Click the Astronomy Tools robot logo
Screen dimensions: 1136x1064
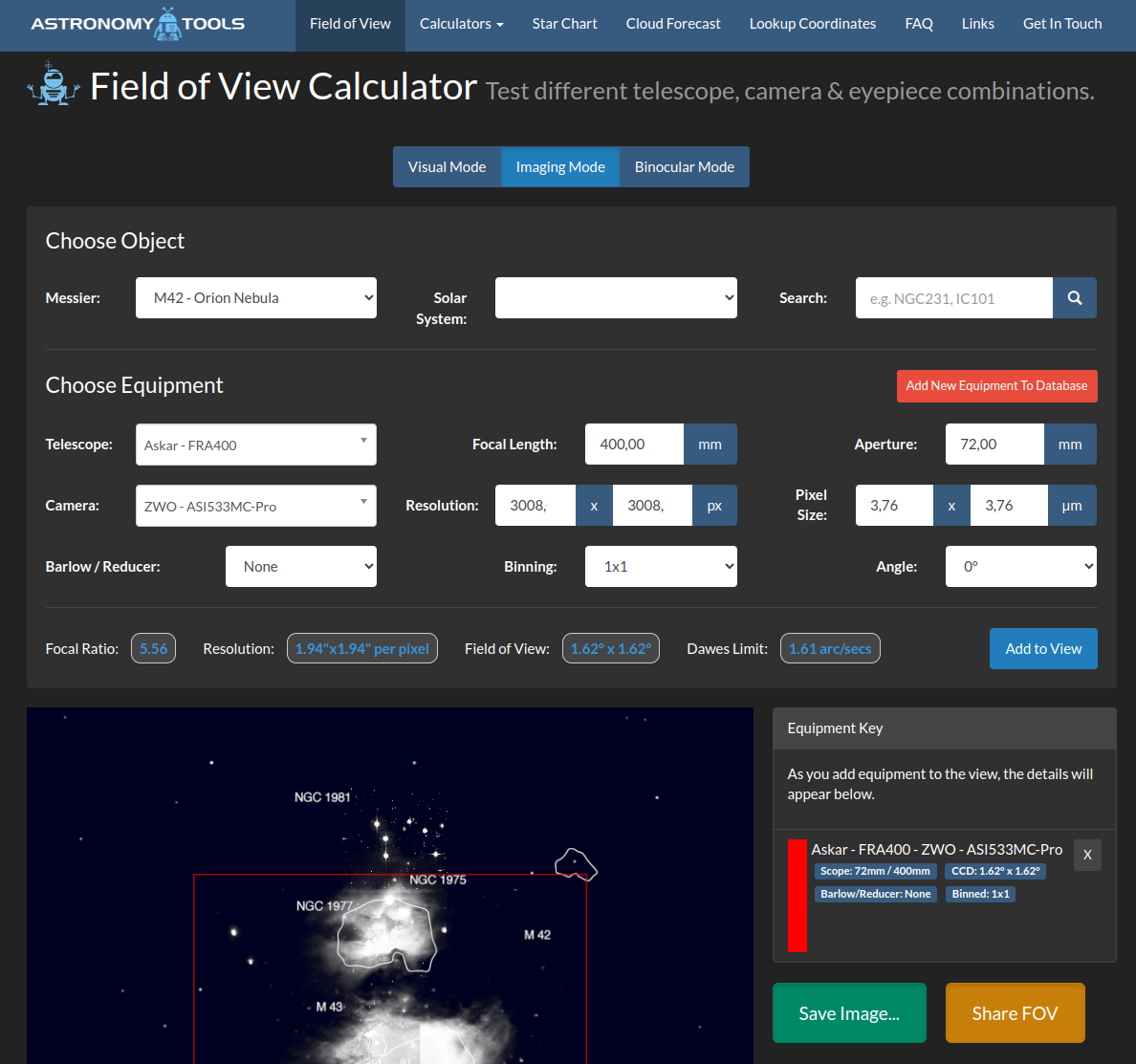tap(138, 24)
